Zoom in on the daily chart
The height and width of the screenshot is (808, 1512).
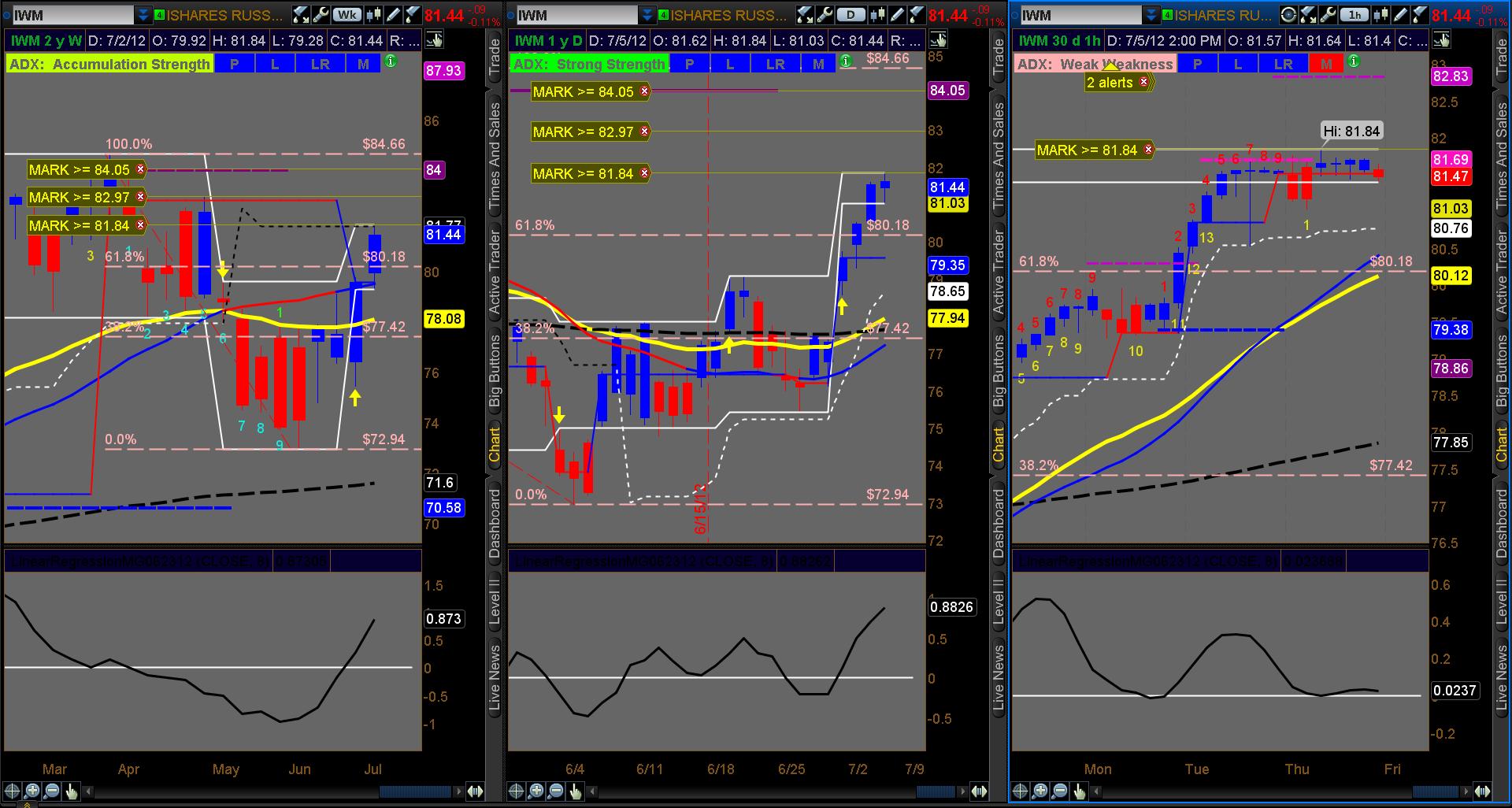536,791
